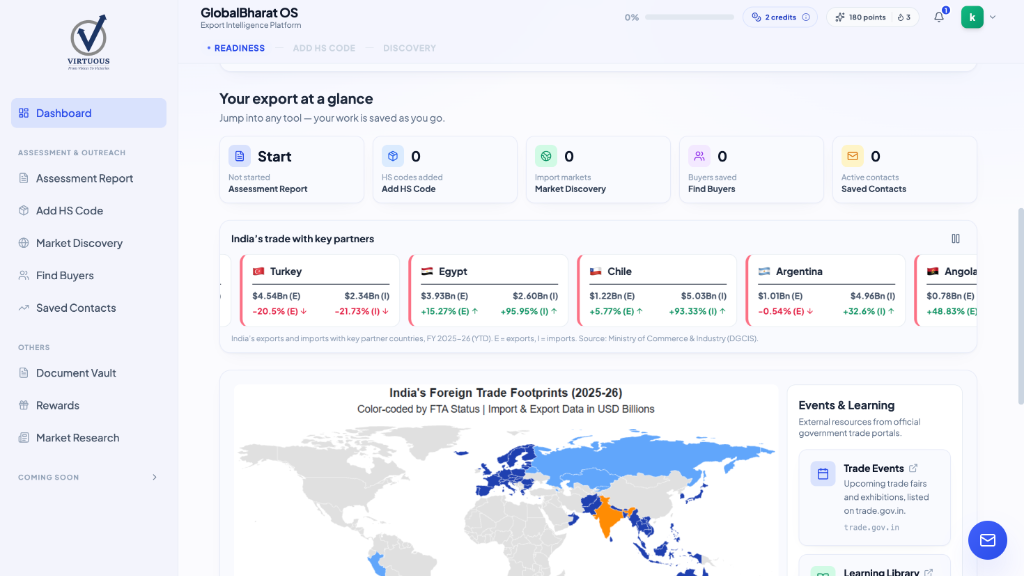Open Find Buyers in the sidebar
Viewport: 1024px width, 576px height.
(x=89, y=276)
